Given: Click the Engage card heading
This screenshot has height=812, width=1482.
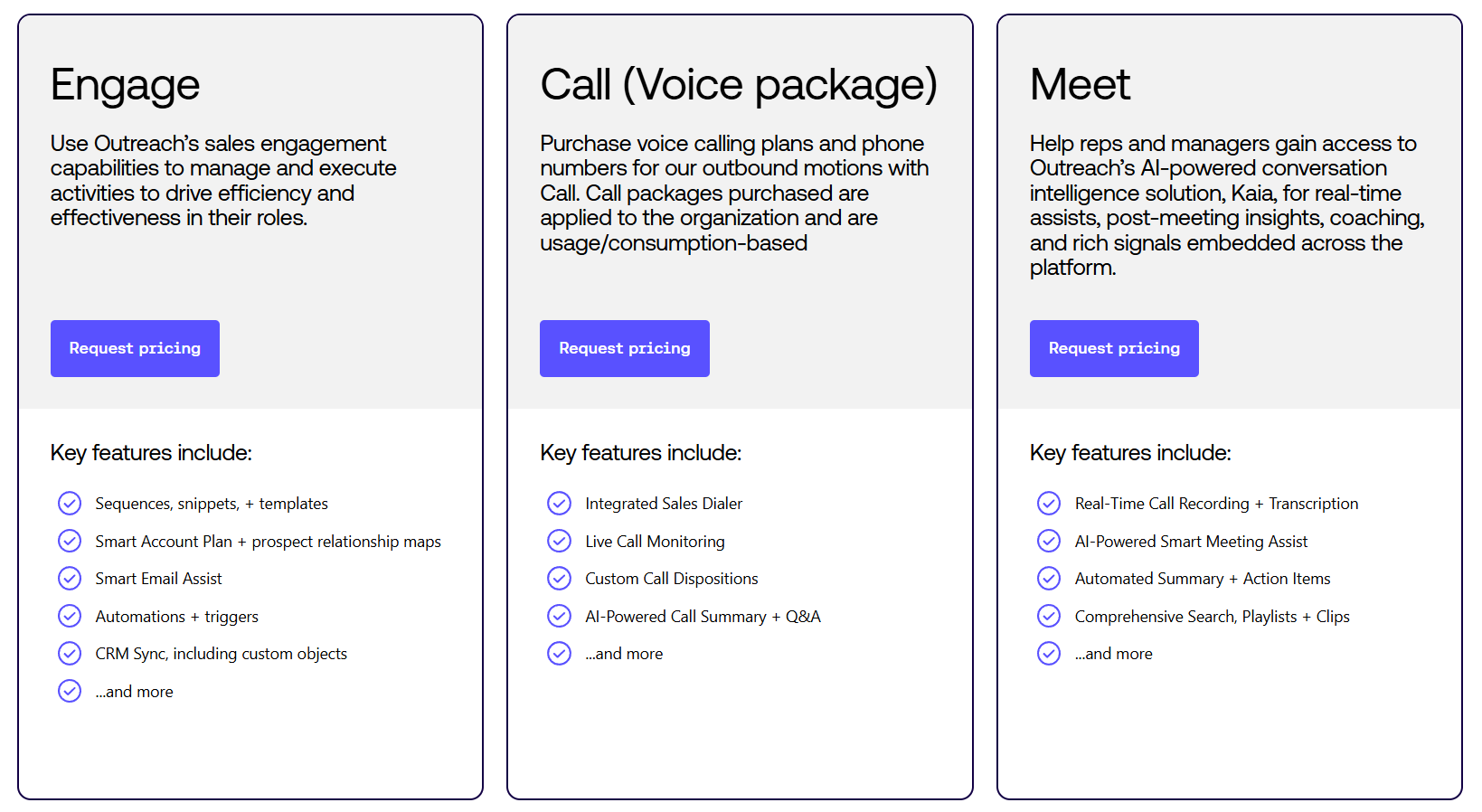Looking at the screenshot, I should click(125, 86).
